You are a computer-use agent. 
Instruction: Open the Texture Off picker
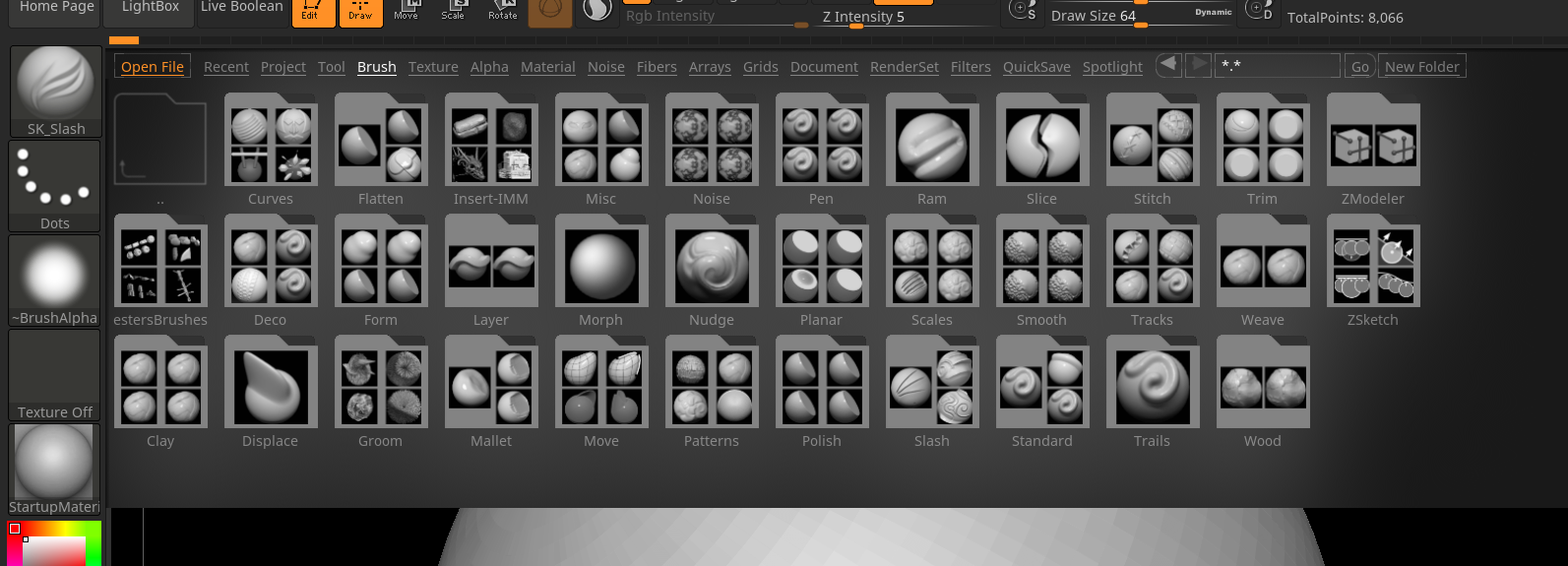coord(55,375)
